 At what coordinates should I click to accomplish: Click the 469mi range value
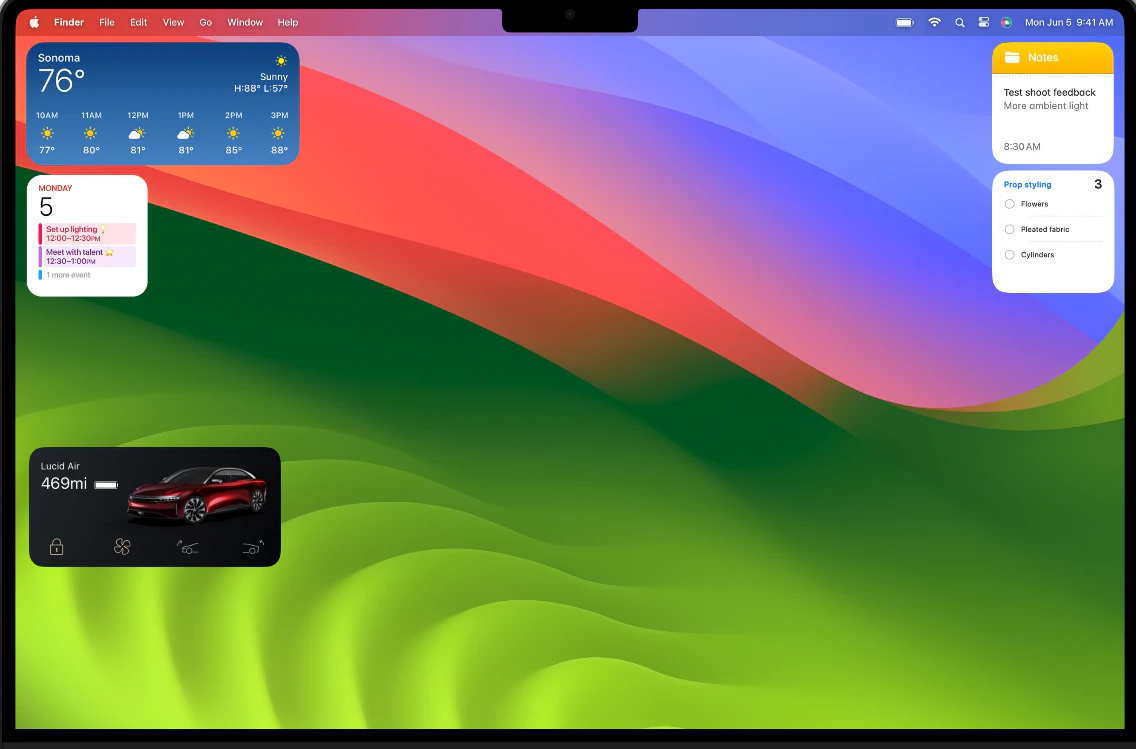point(64,484)
